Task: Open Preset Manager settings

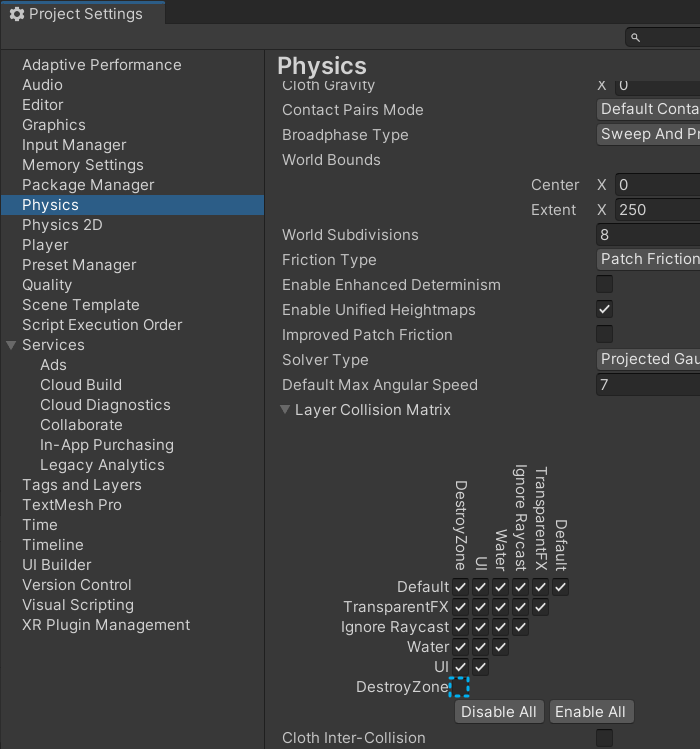Action: 79,265
